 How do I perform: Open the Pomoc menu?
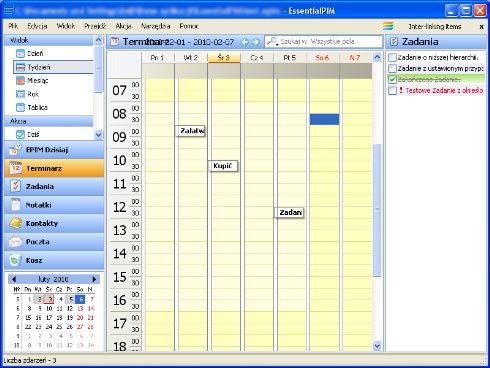(x=189, y=26)
